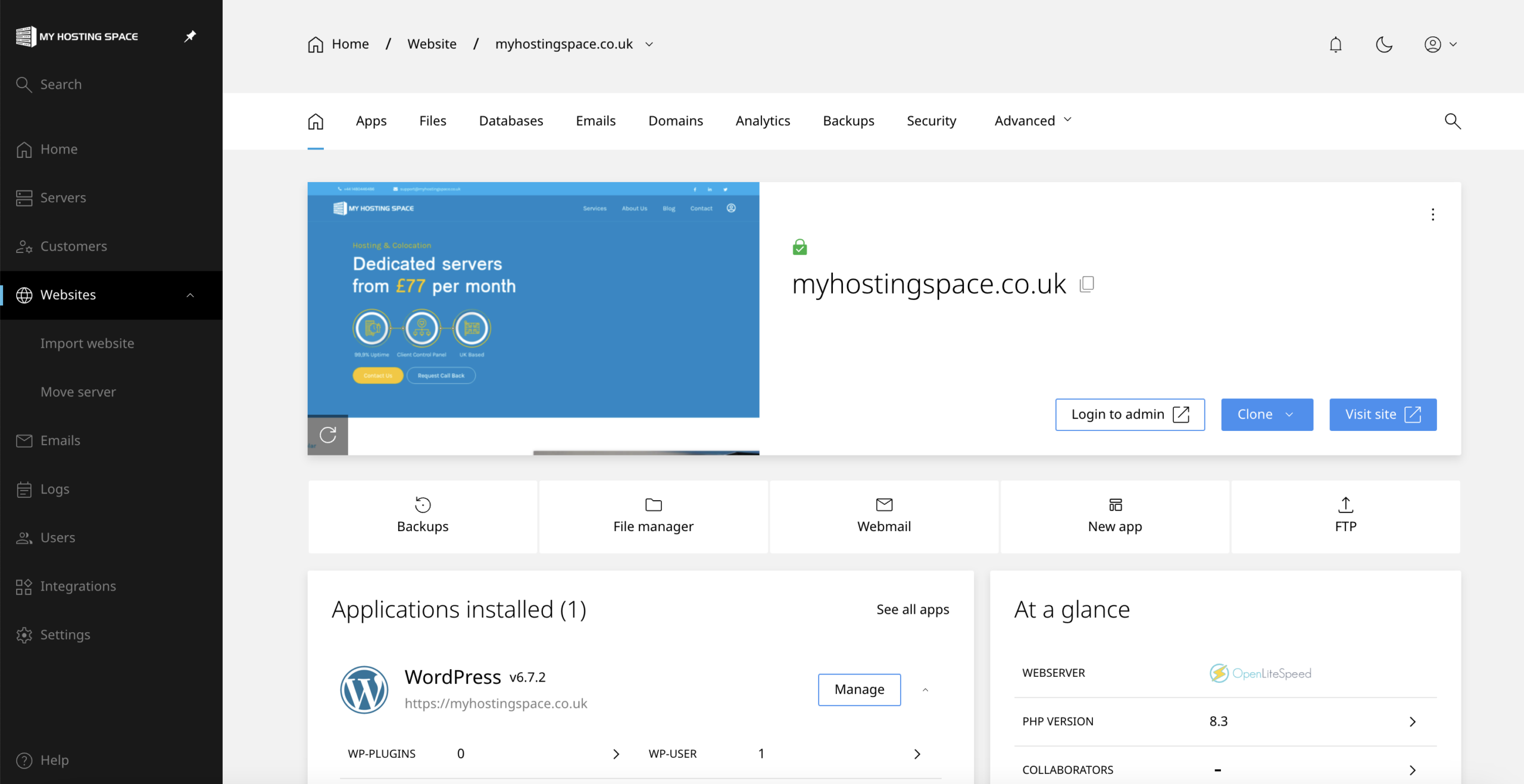Open Integrations in the sidebar
Viewport: 1524px width, 784px height.
coord(111,586)
